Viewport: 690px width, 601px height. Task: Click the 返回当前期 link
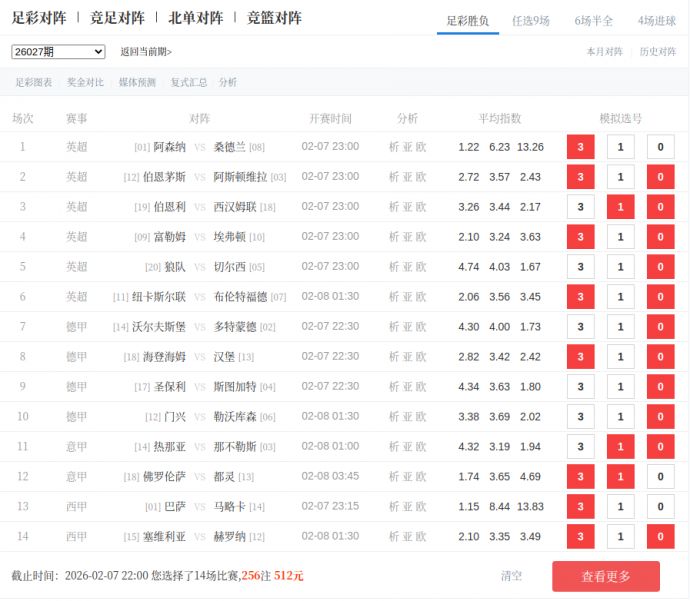(x=146, y=52)
